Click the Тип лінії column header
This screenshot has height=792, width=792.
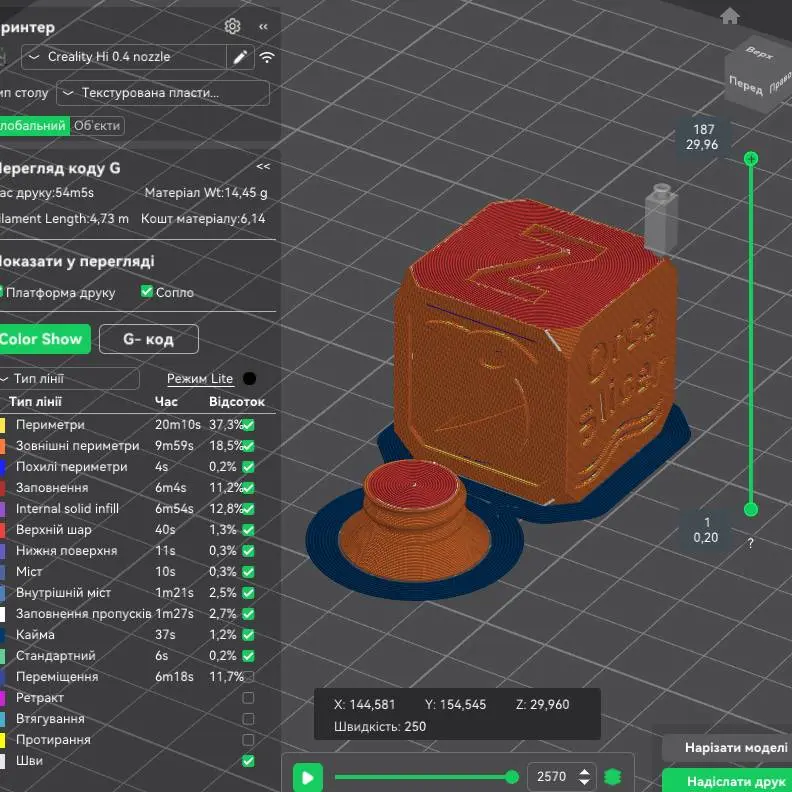point(35,402)
